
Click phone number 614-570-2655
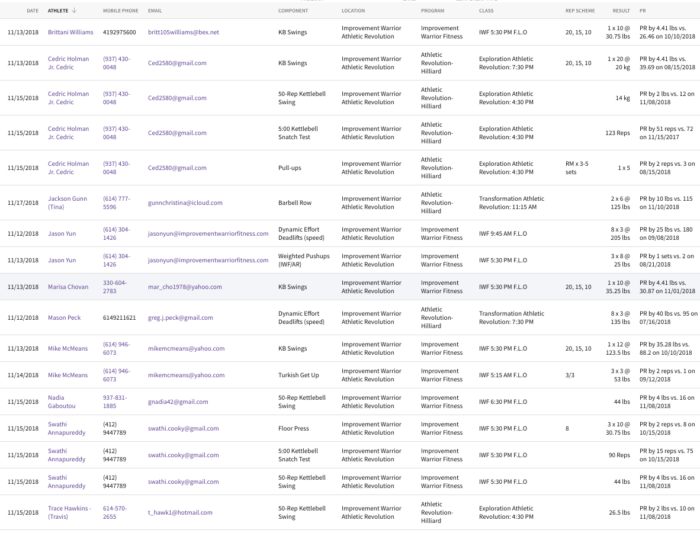coord(115,512)
